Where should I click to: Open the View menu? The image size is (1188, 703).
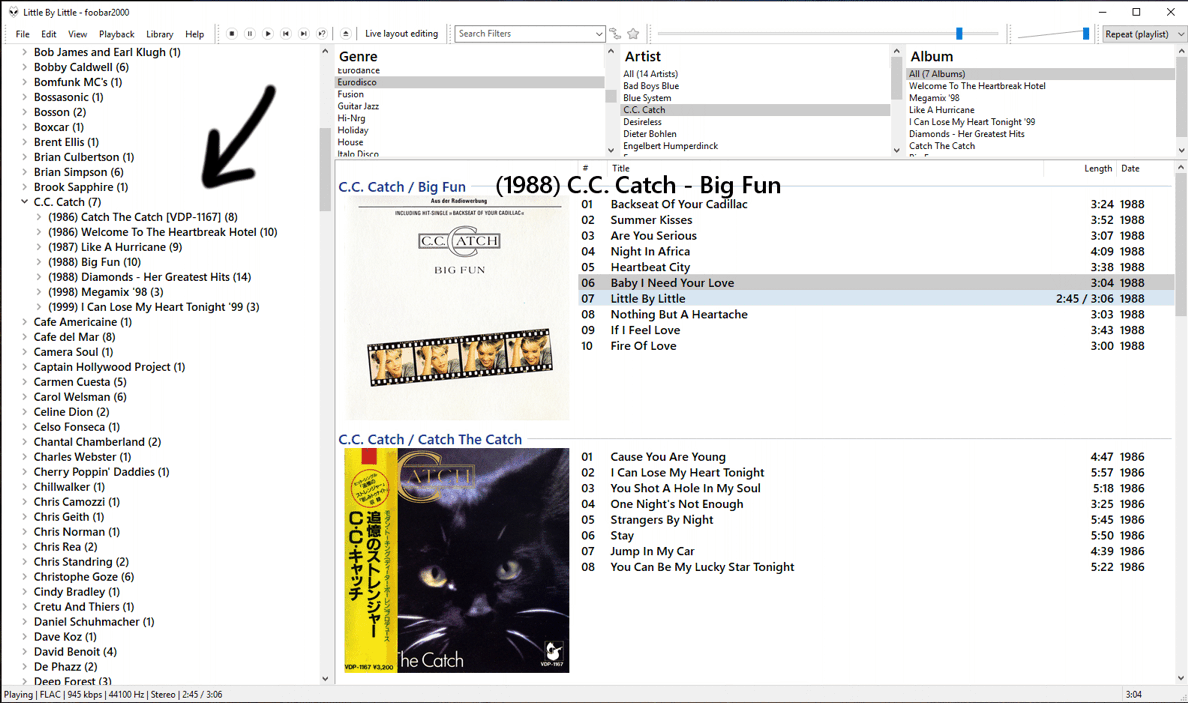tap(77, 34)
